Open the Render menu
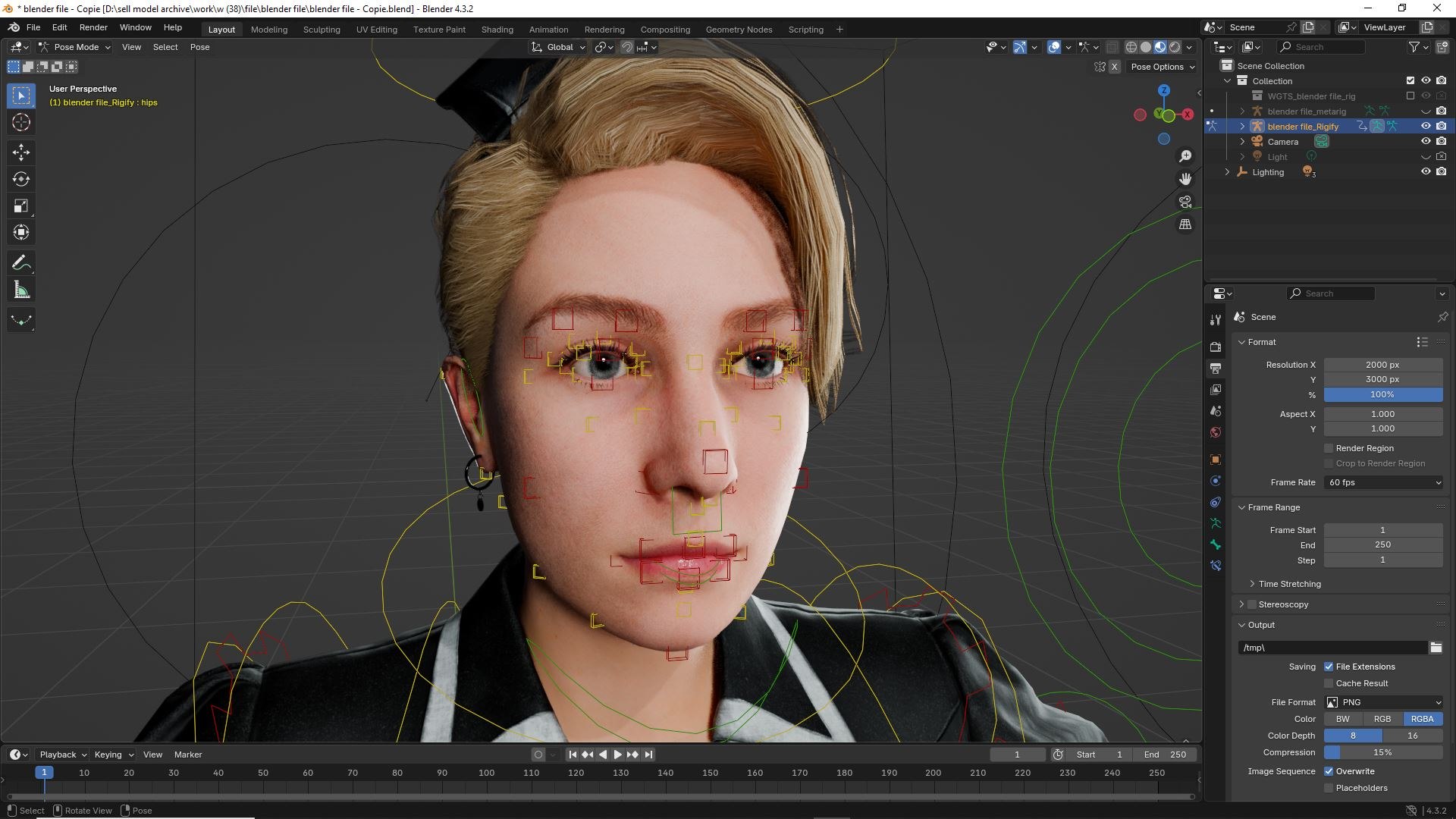The width and height of the screenshot is (1456, 819). click(x=93, y=27)
